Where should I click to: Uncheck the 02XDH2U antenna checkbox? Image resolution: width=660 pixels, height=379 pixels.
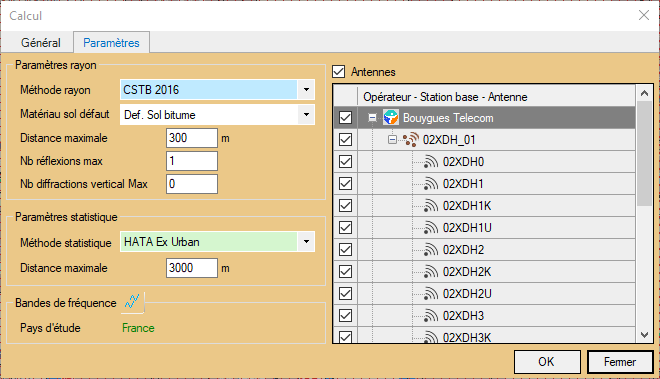pos(346,294)
